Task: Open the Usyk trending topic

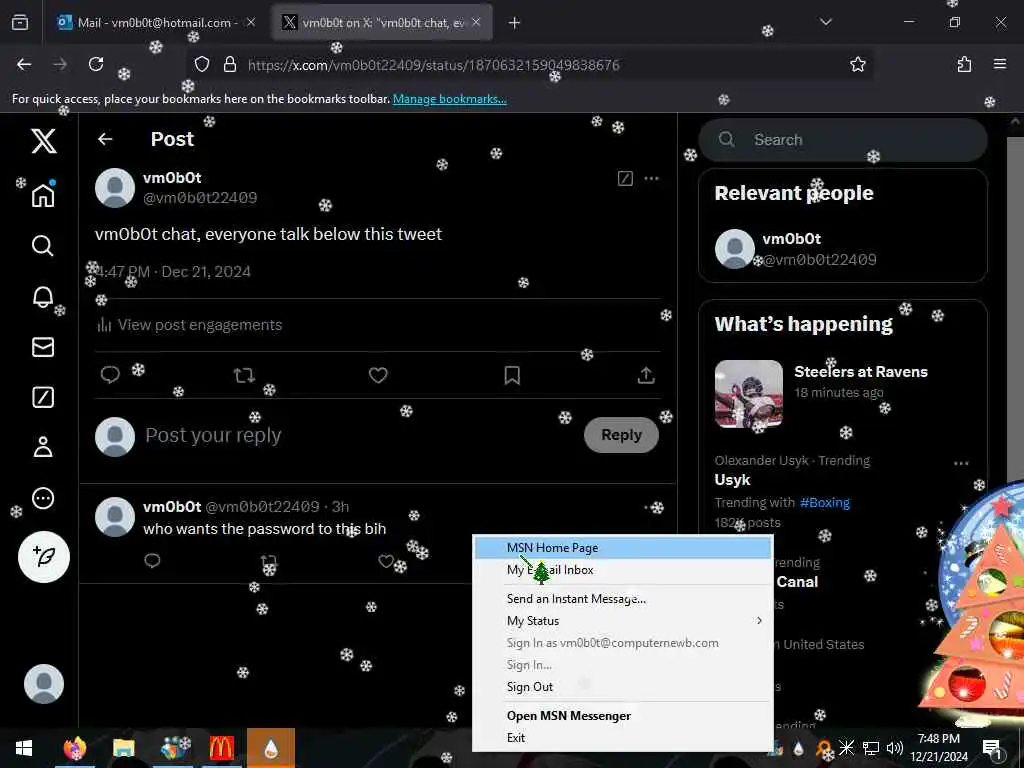Action: pos(732,479)
